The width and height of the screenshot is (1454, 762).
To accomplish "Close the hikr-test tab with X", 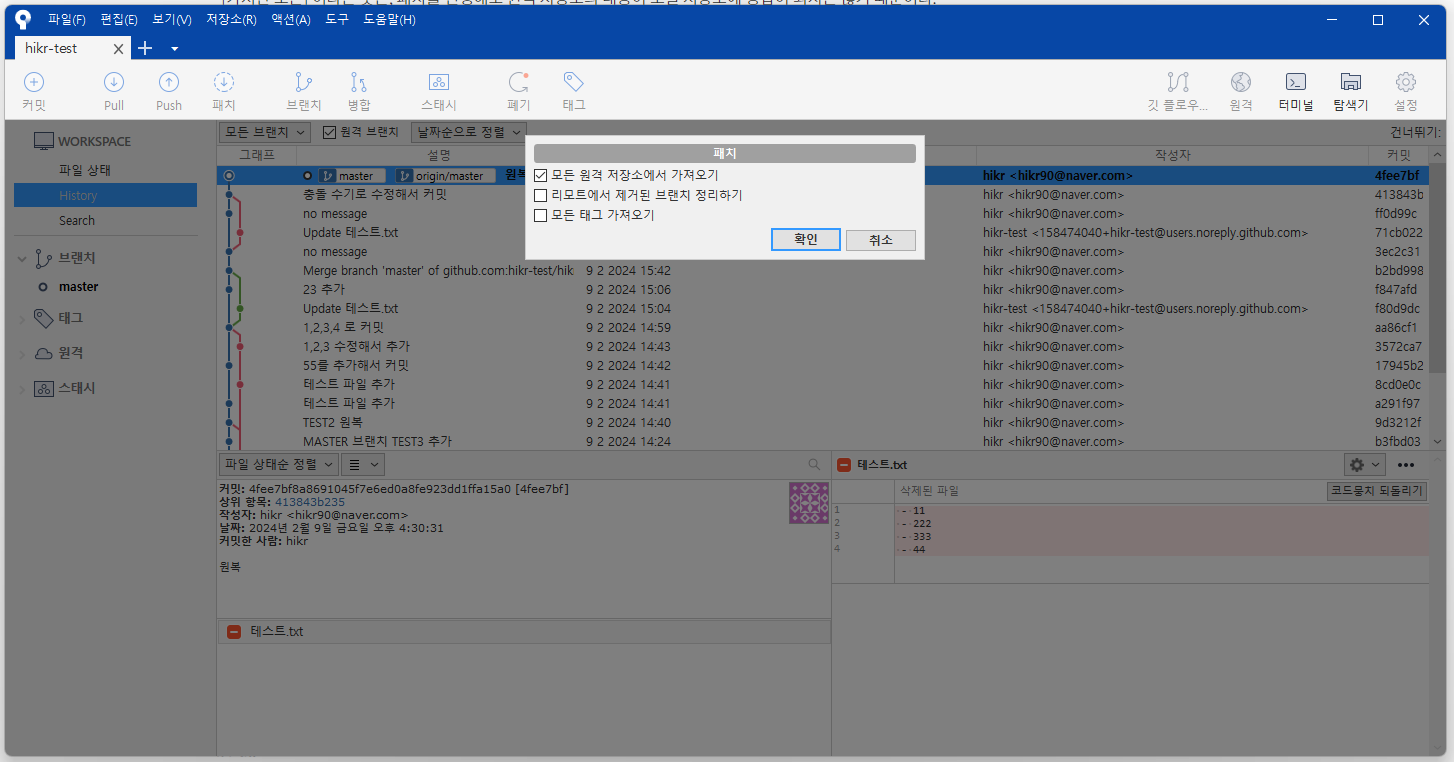I will click(x=118, y=48).
